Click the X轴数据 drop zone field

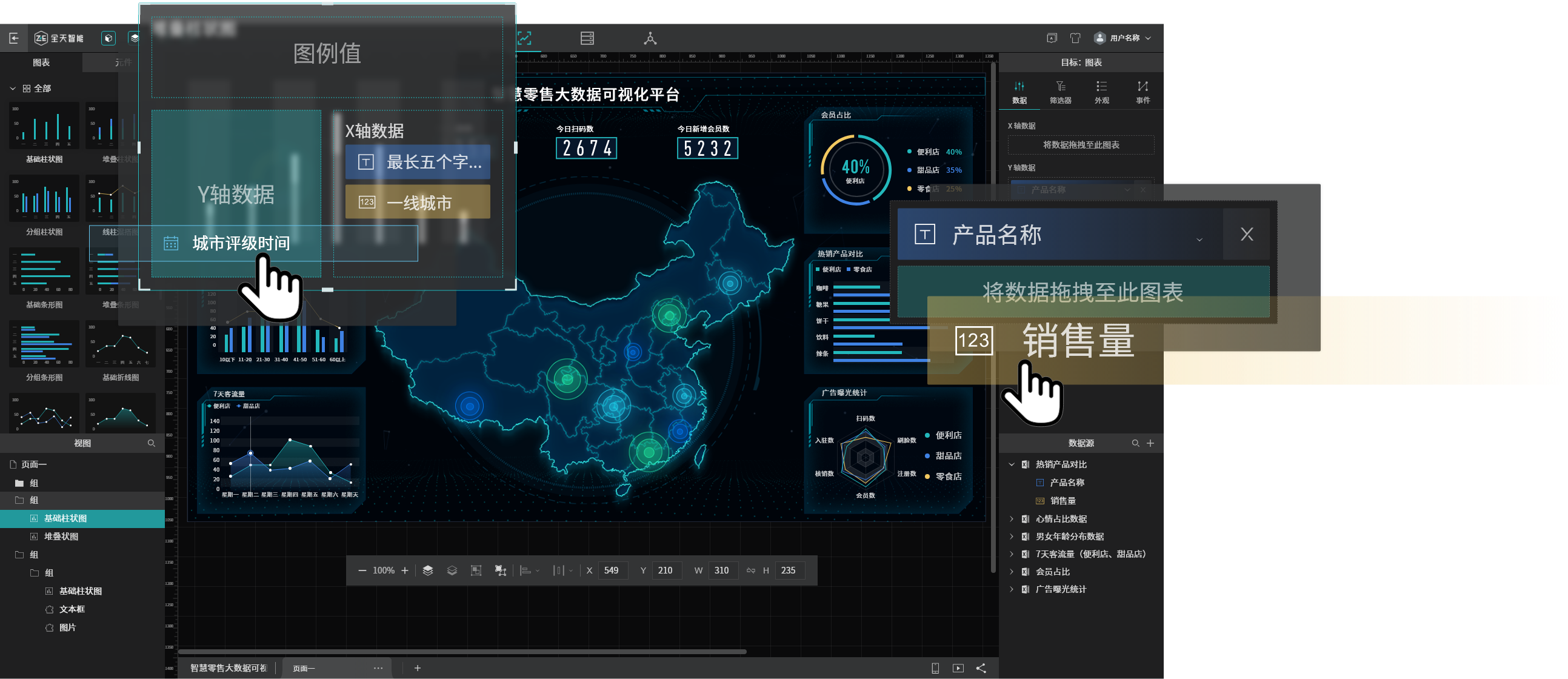point(1081,145)
